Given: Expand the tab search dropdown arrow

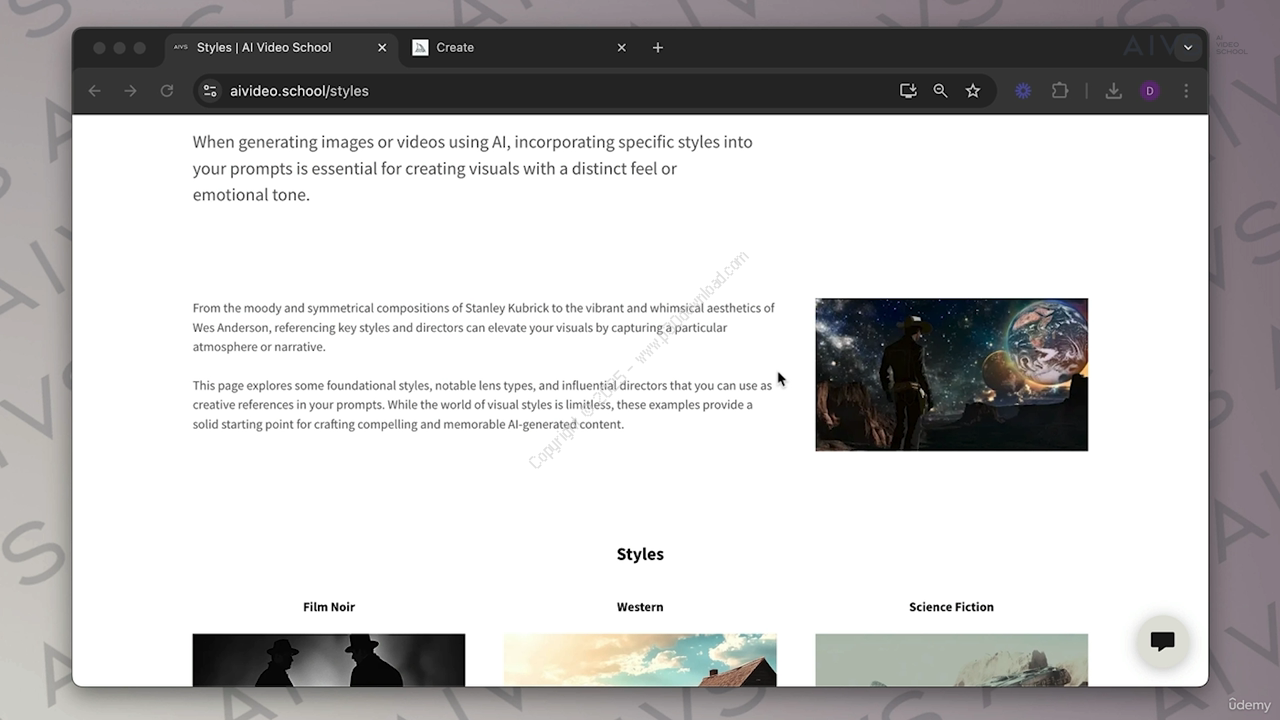Looking at the screenshot, I should point(1188,47).
